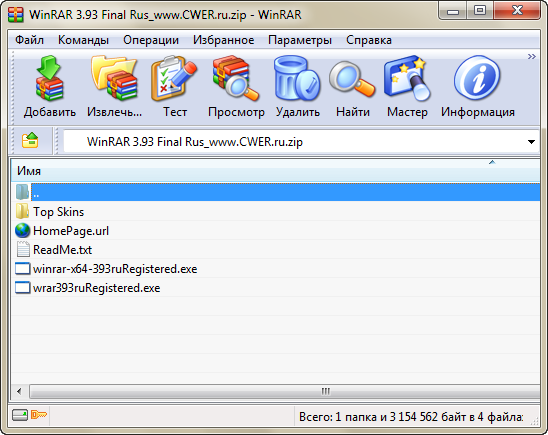Open the Просмотр (View) tool
The height and width of the screenshot is (435, 548).
point(236,78)
